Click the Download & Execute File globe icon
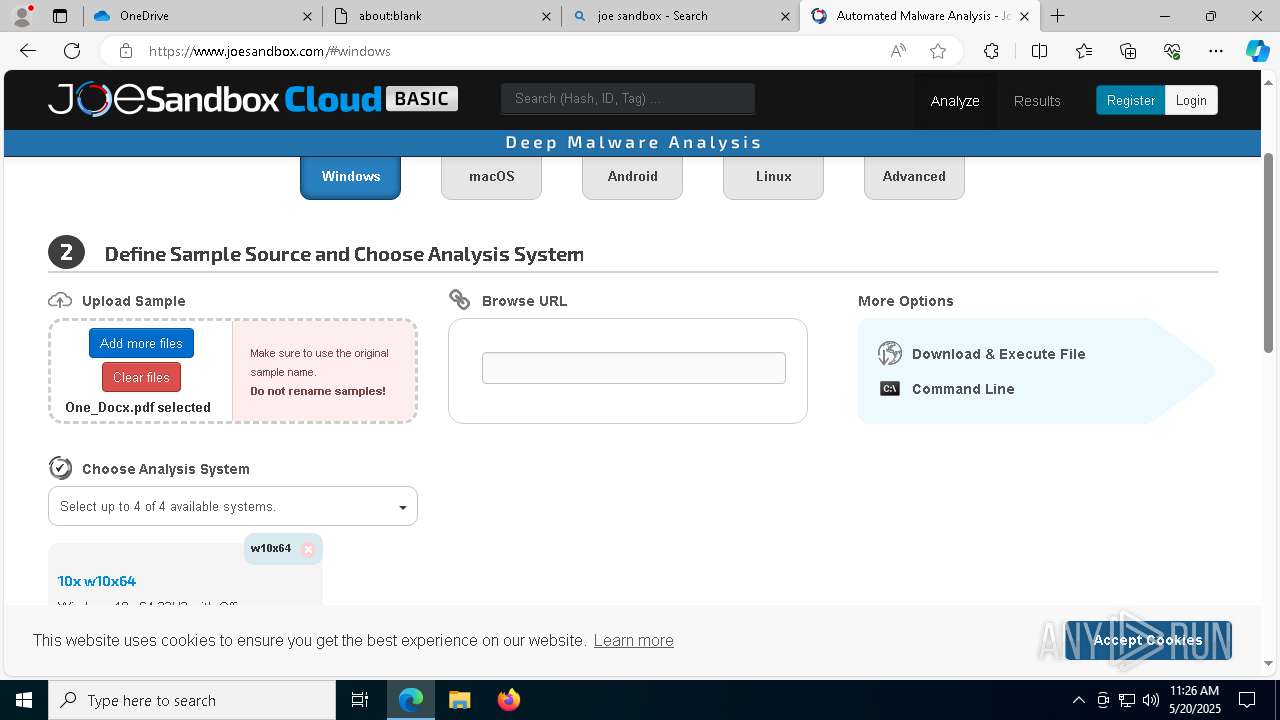 point(890,353)
